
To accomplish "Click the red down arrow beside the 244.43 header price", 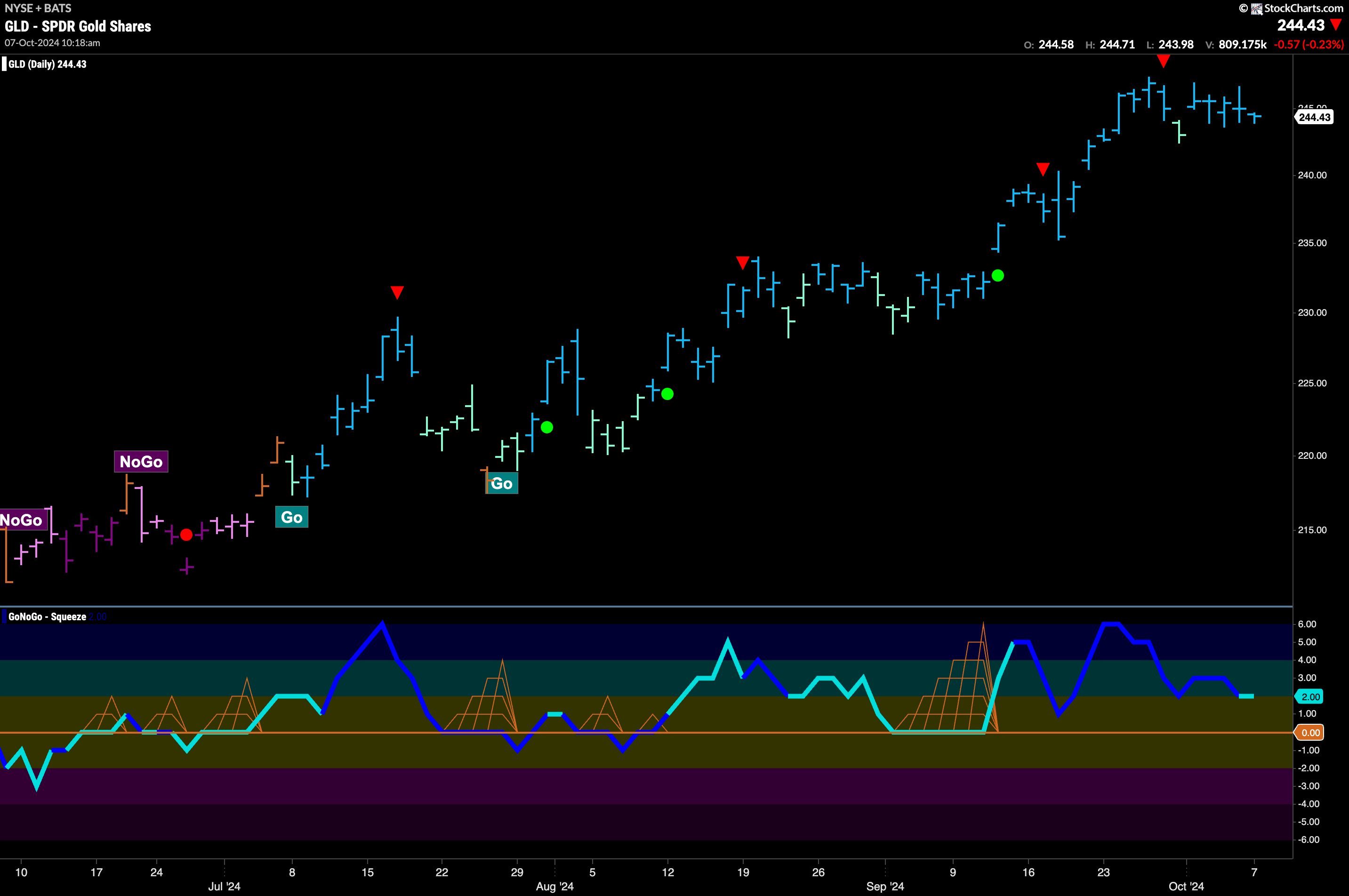I will 1336,24.
